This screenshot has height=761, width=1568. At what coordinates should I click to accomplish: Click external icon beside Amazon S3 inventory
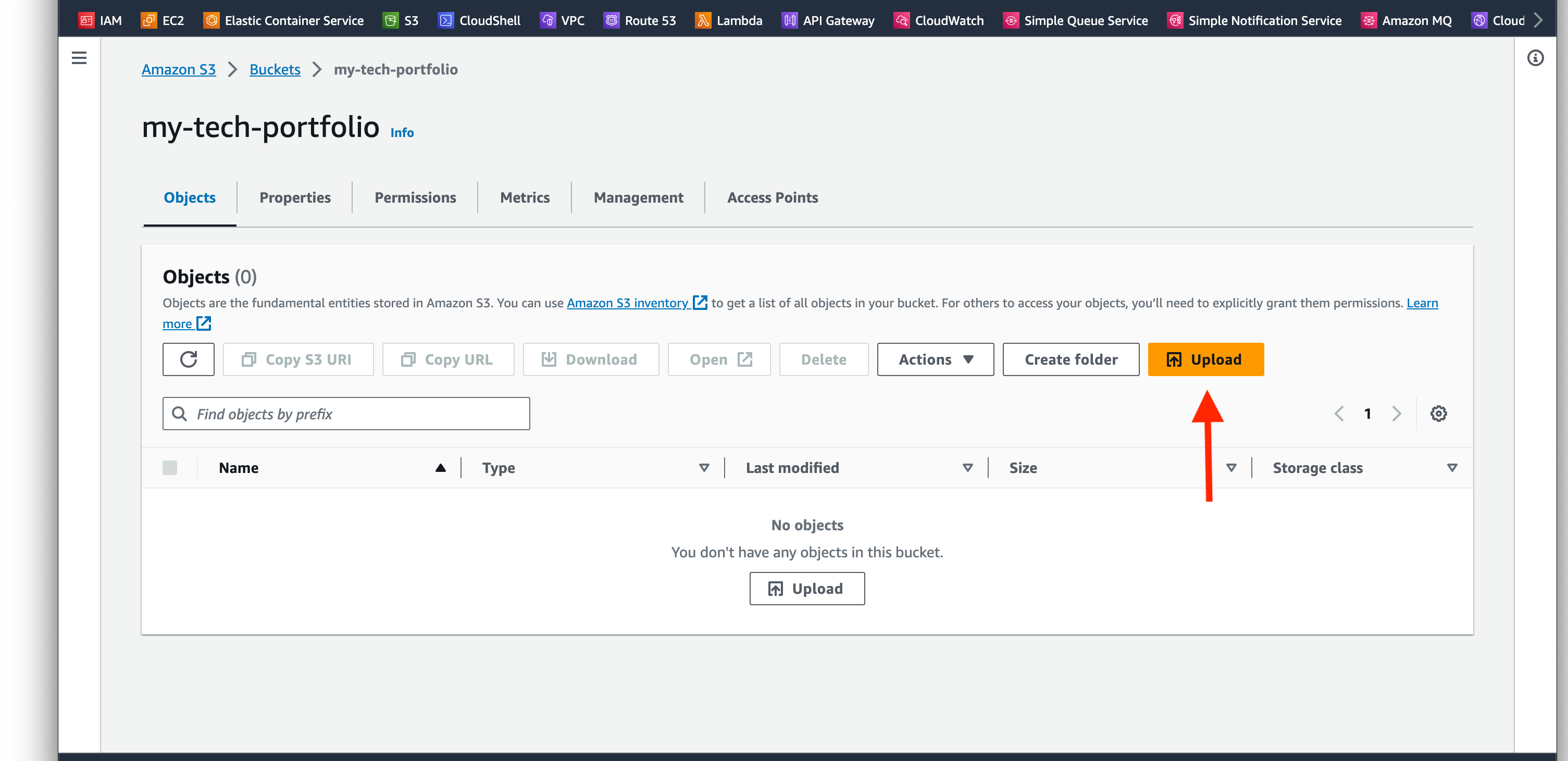700,303
